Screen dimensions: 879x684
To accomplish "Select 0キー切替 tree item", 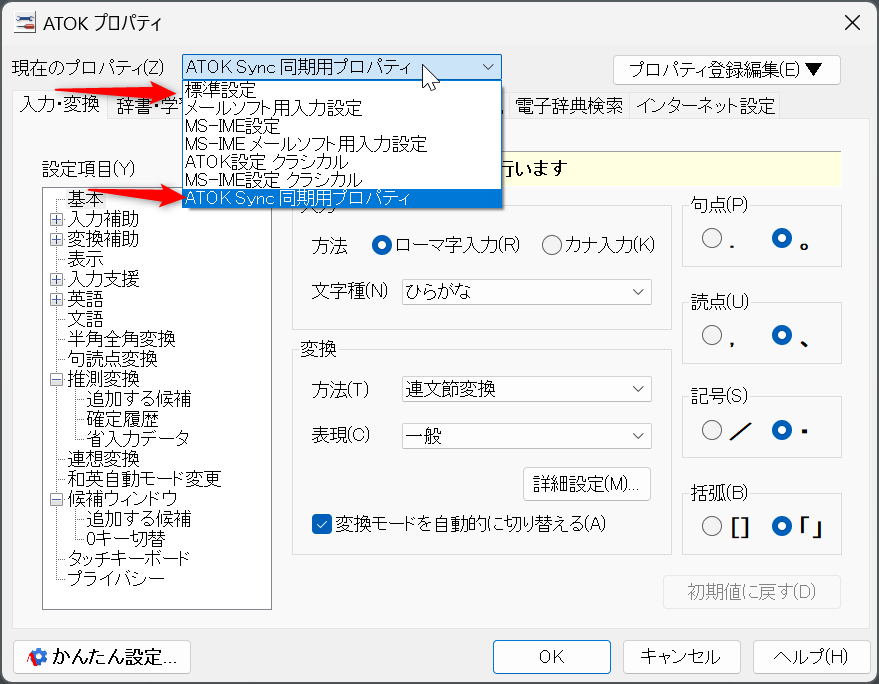I will [126, 539].
